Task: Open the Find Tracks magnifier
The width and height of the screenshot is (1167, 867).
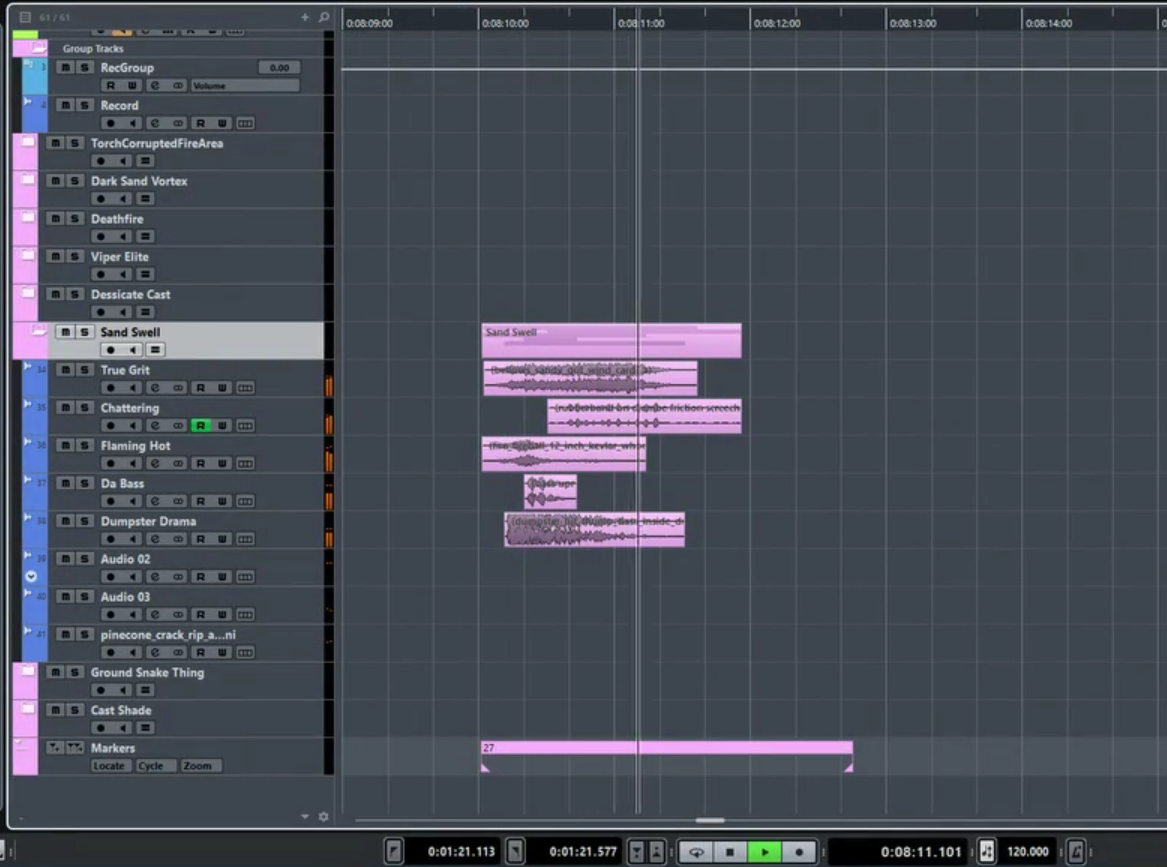Action: tap(324, 16)
